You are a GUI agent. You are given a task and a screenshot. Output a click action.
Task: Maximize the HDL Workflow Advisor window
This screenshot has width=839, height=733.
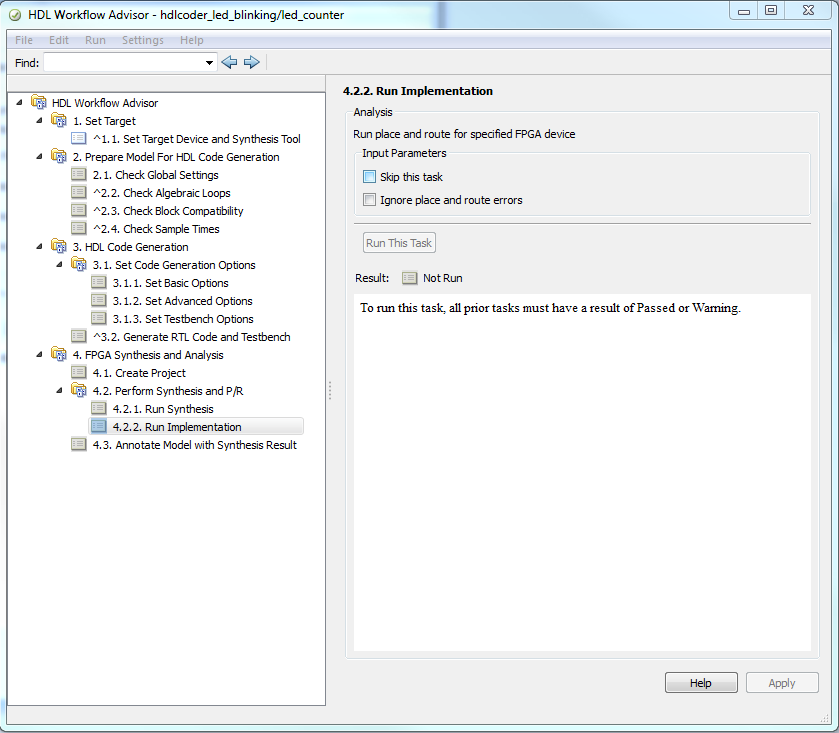point(771,10)
